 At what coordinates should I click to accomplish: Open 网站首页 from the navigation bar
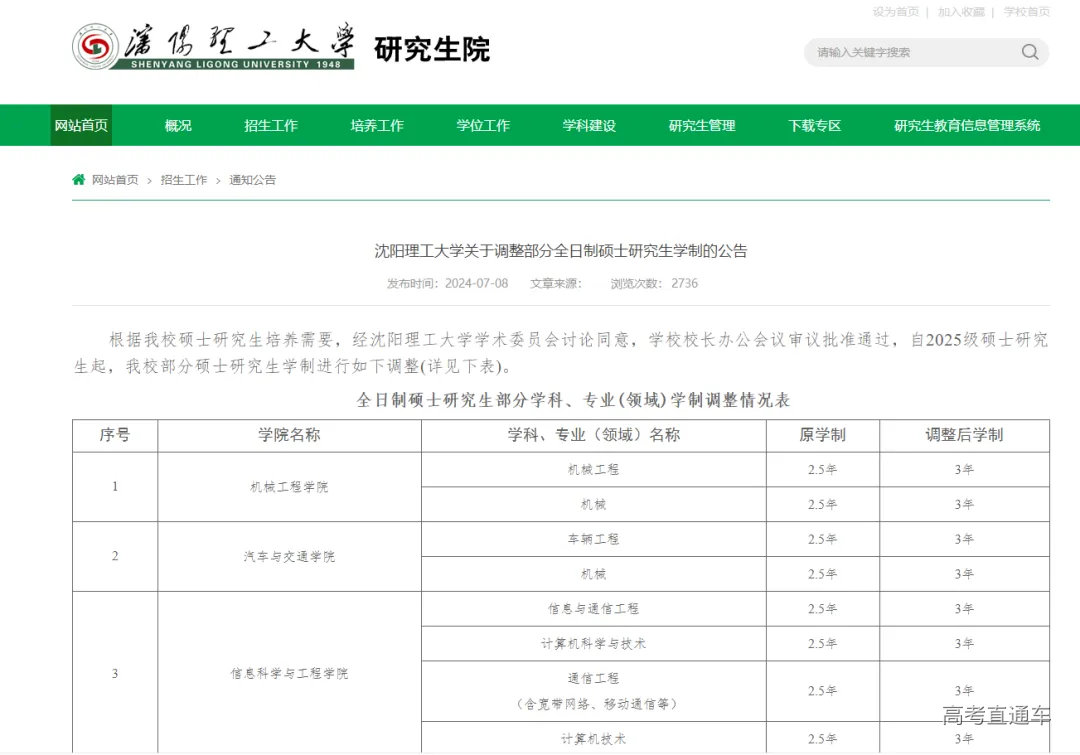click(80, 125)
